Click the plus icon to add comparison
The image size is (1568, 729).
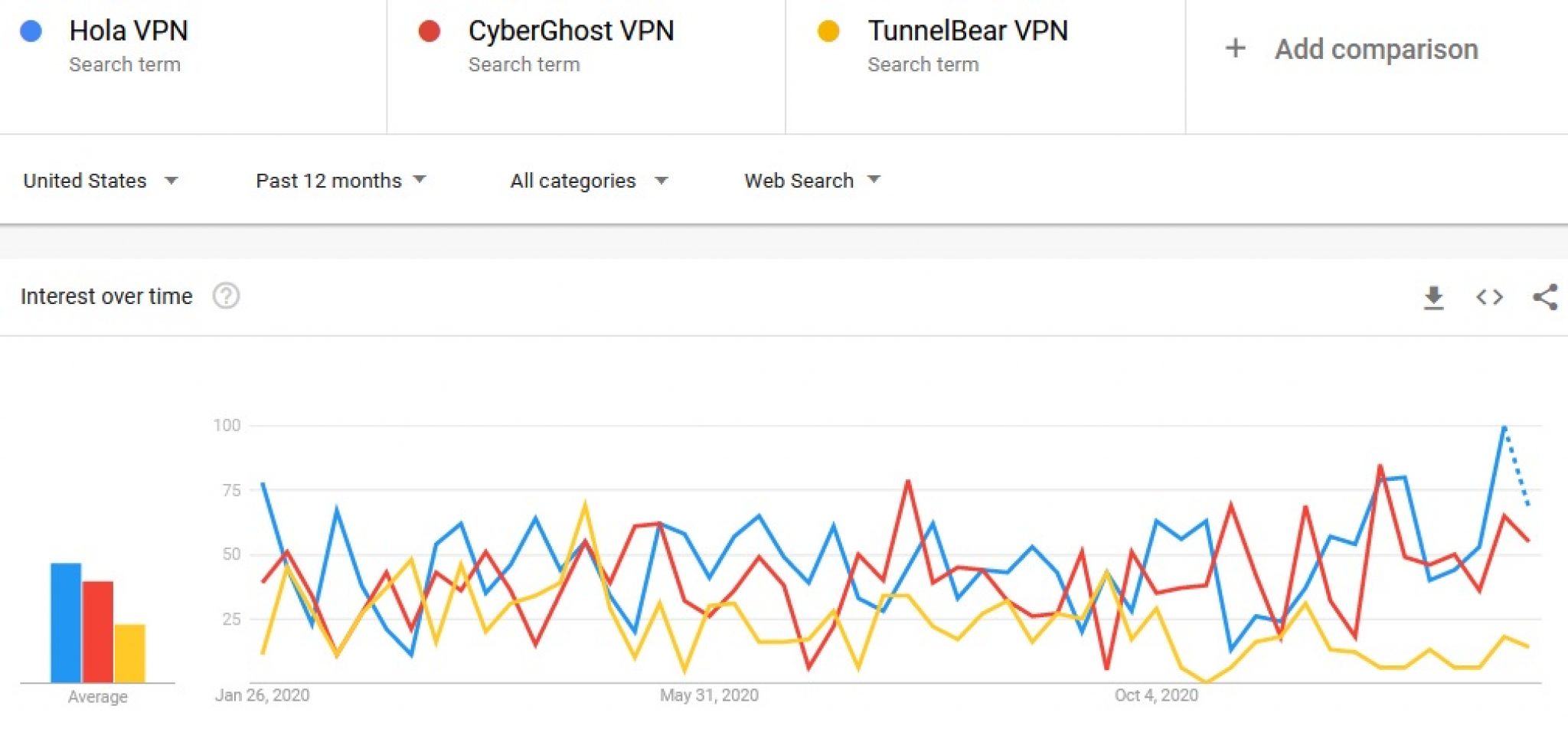pyautogui.click(x=1235, y=49)
